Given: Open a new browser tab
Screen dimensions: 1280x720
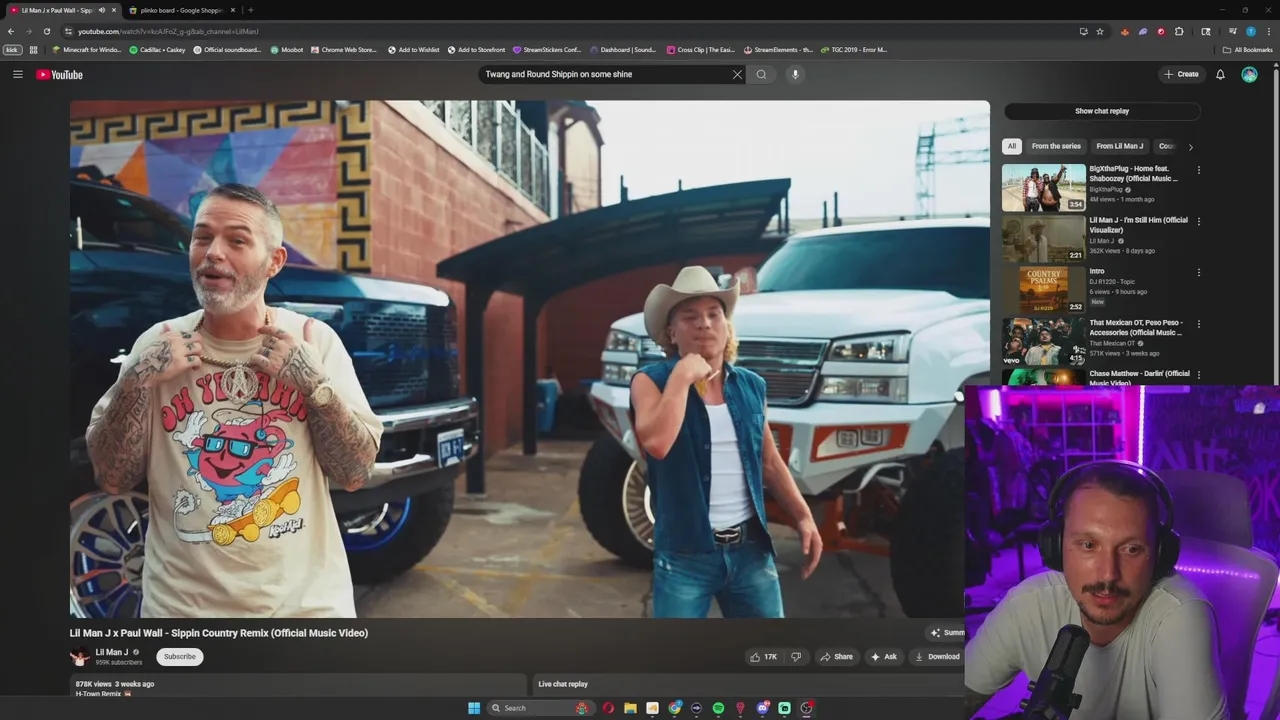Looking at the screenshot, I should [250, 10].
